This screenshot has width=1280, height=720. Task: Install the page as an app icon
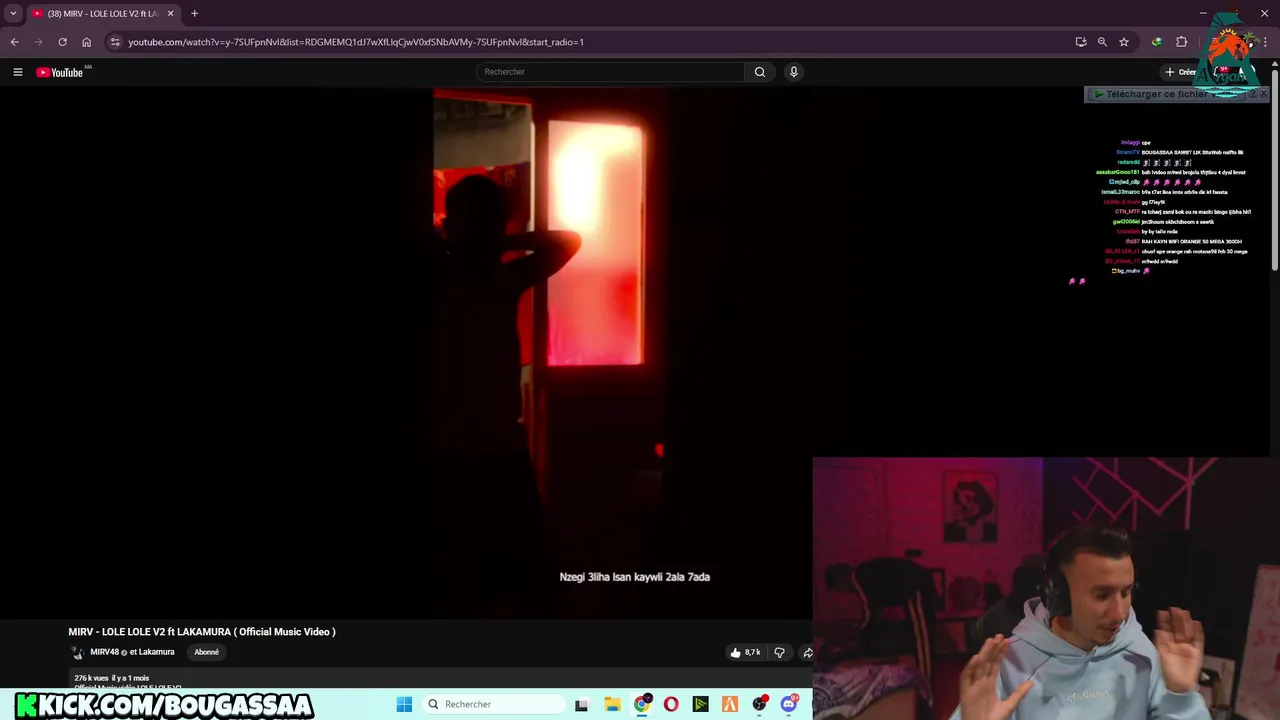click(1081, 42)
